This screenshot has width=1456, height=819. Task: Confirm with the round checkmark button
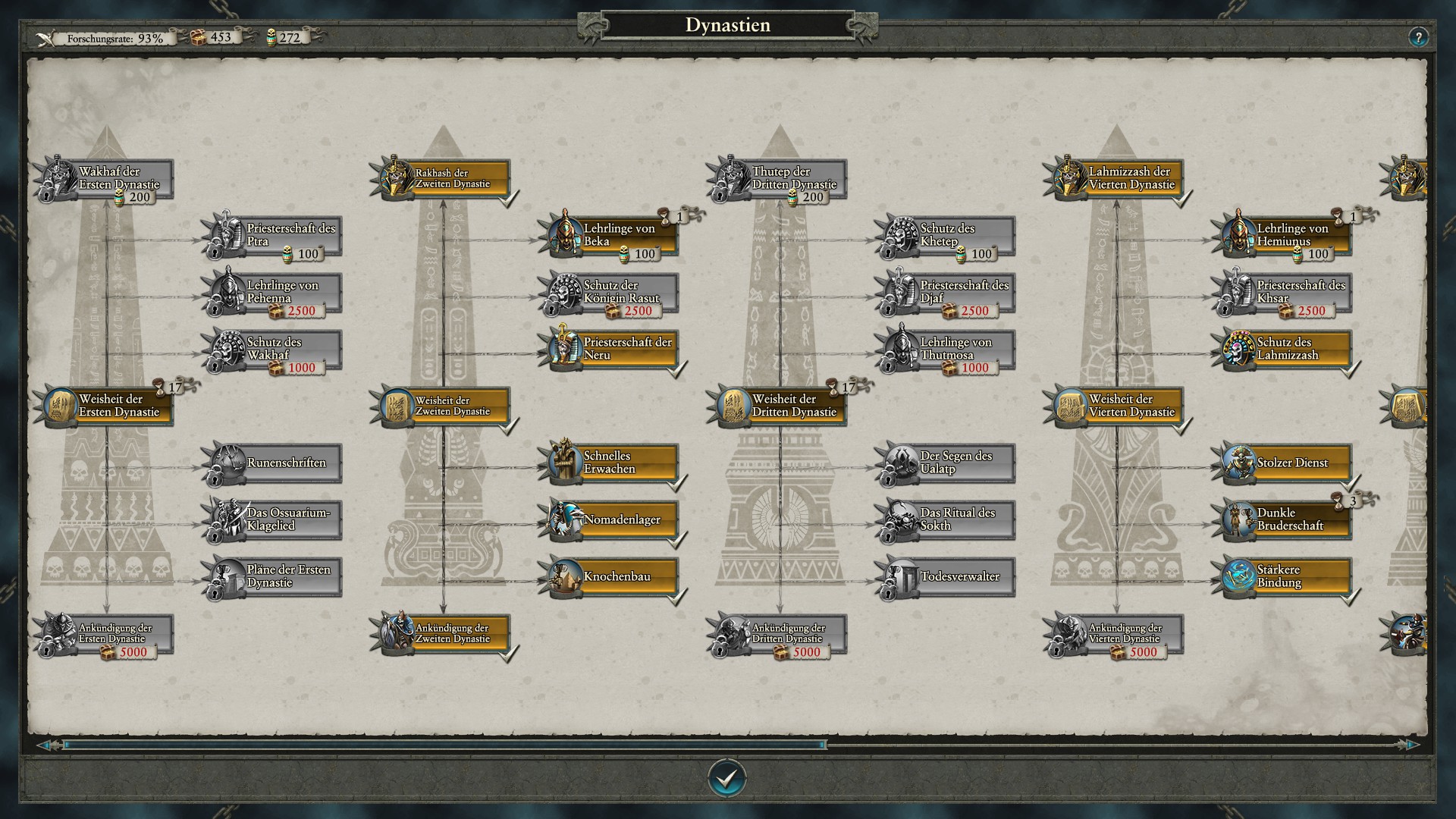tap(726, 778)
